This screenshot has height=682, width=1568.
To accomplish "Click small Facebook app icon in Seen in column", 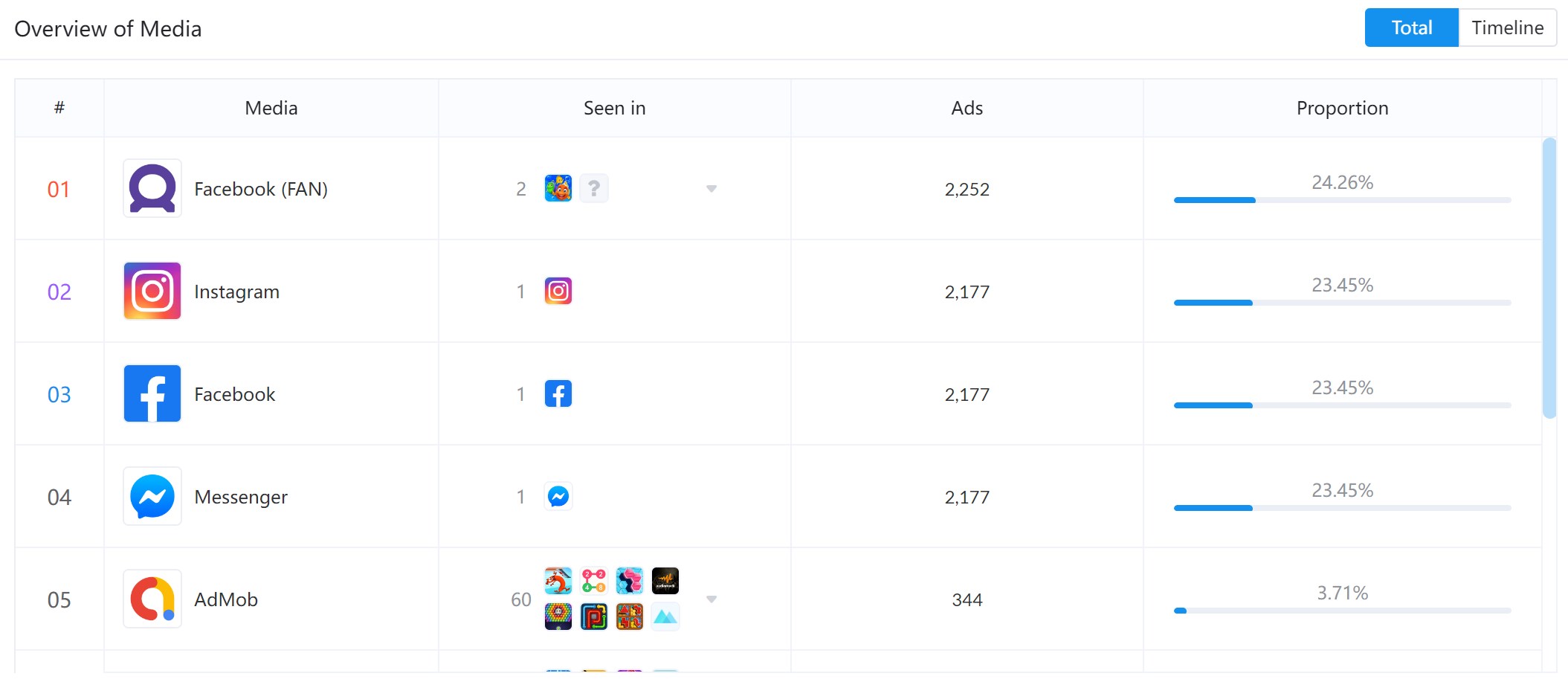I will pyautogui.click(x=558, y=393).
